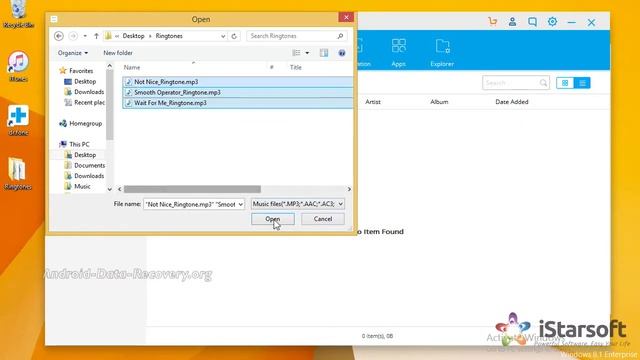Select grid view in dr.fone
The image size is (640, 360).
(565, 83)
